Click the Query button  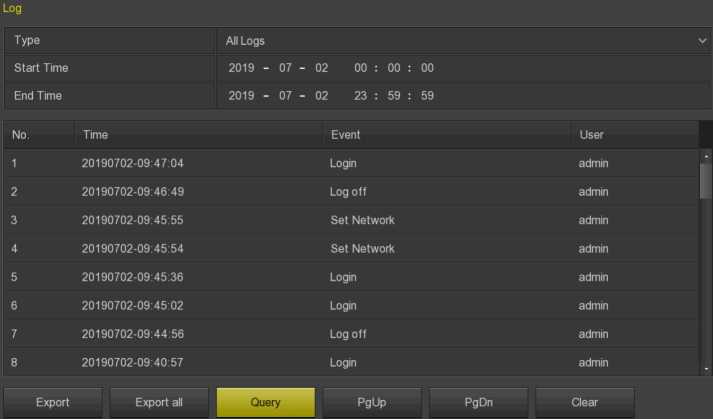click(266, 402)
